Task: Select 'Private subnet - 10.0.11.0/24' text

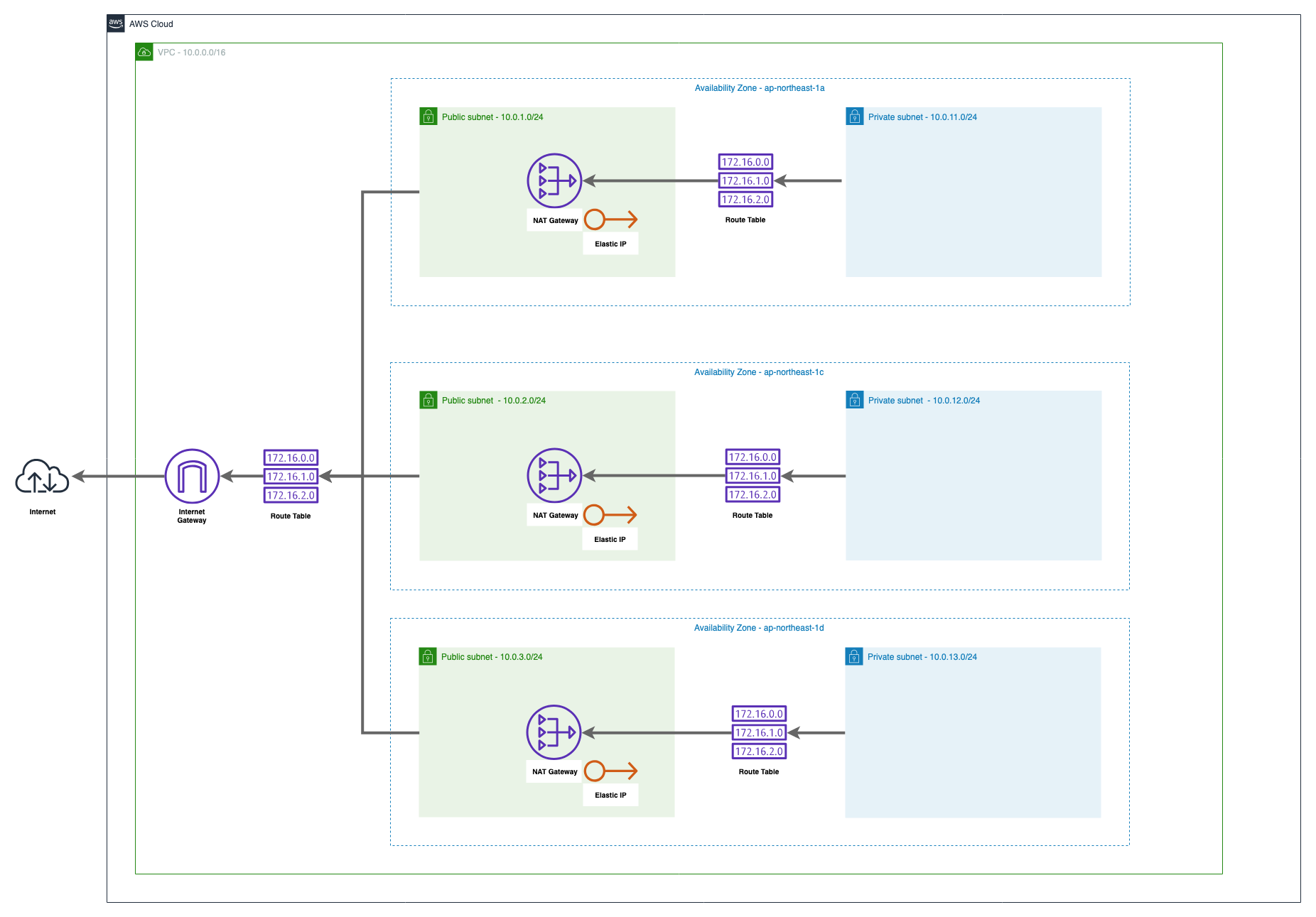Action: coord(922,117)
